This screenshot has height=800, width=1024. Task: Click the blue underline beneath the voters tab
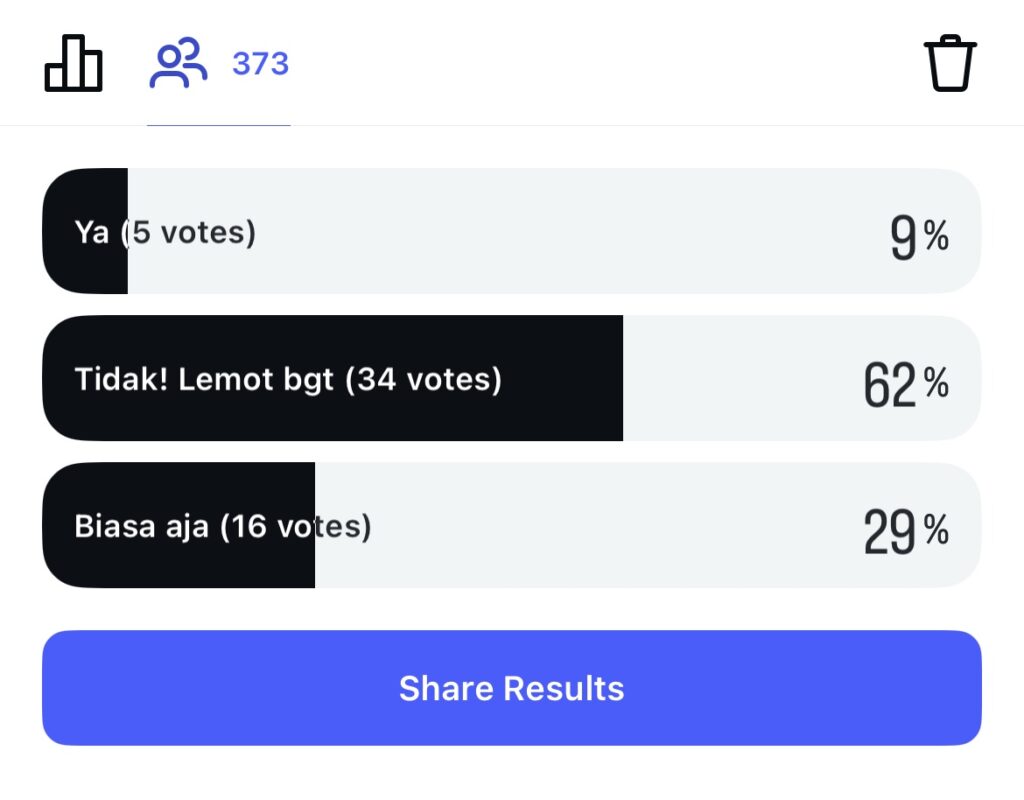pos(218,125)
